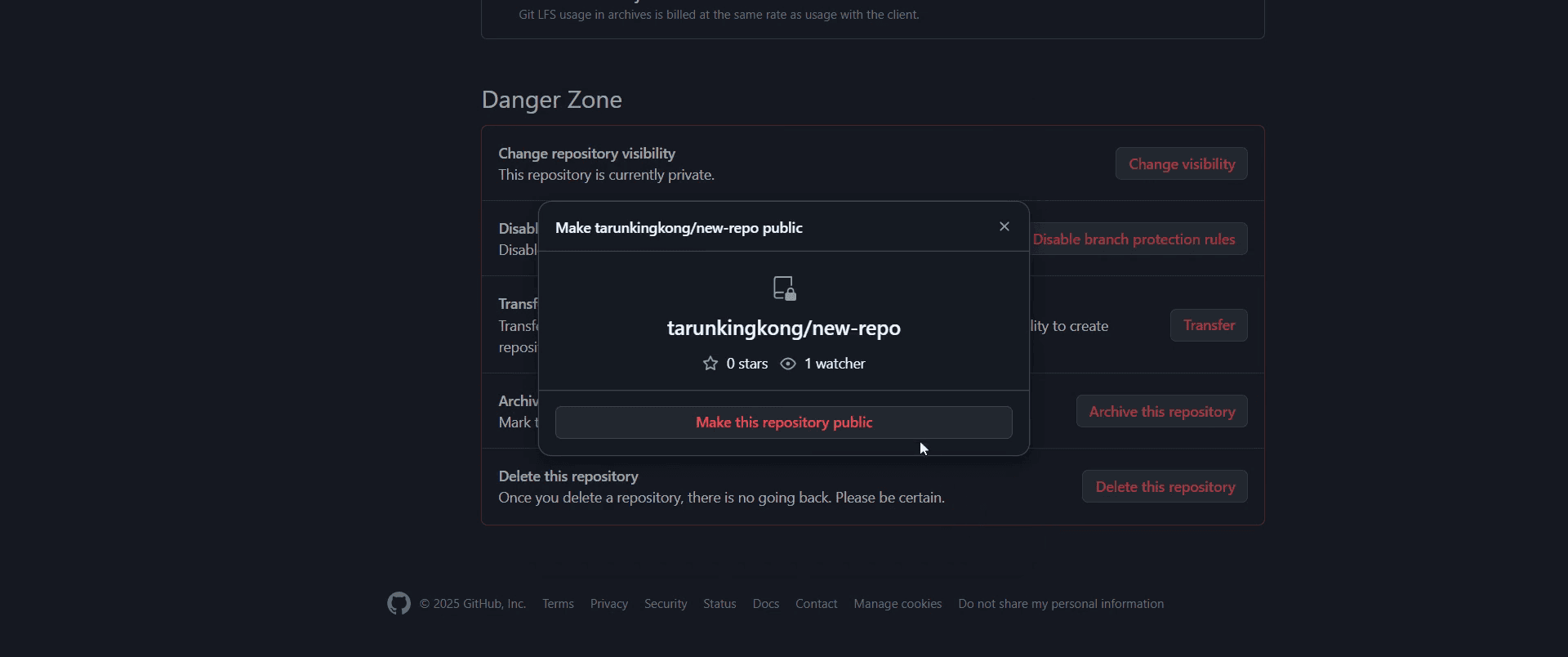Click the Git LFS usage billing note
The image size is (1568, 657).
point(719,15)
